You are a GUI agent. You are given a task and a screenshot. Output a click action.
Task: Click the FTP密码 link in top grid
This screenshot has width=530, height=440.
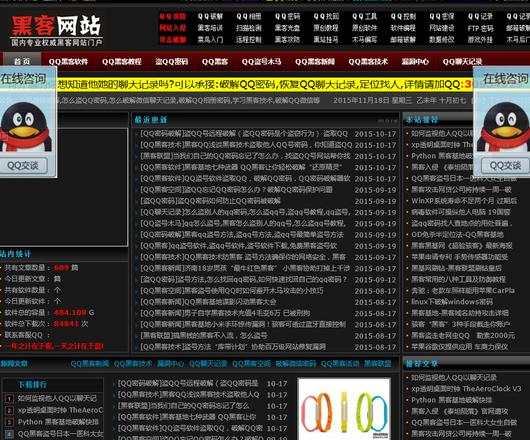click(x=480, y=28)
